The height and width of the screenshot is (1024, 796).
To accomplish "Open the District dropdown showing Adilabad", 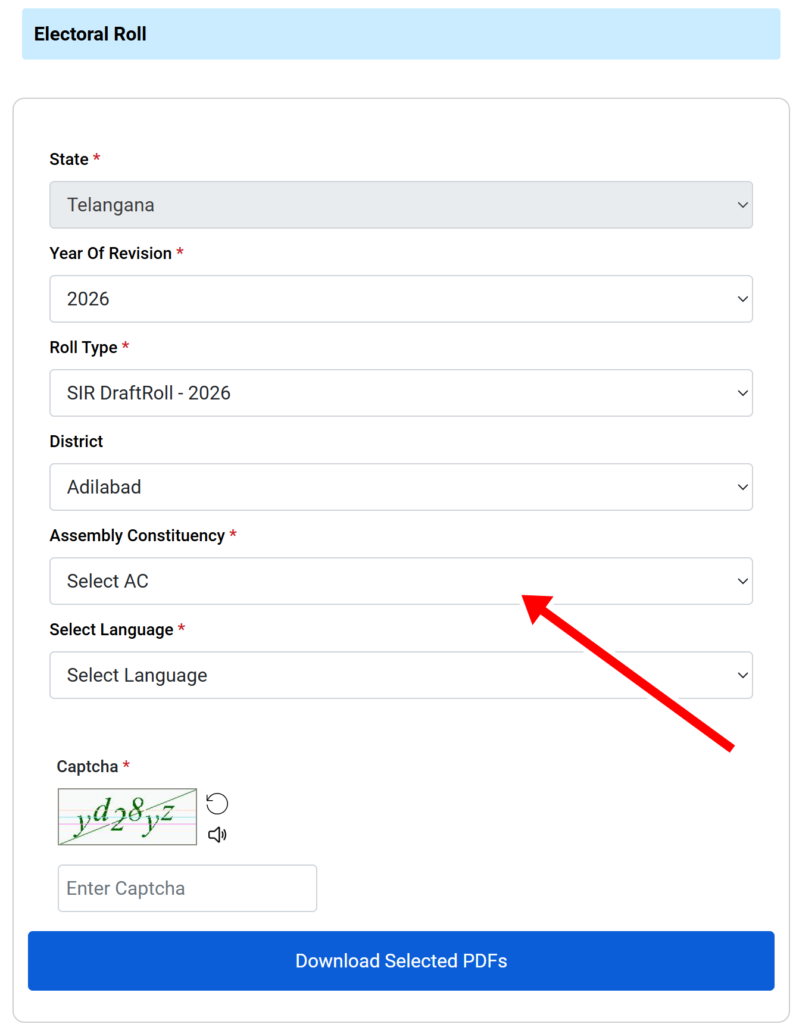I will pyautogui.click(x=401, y=487).
